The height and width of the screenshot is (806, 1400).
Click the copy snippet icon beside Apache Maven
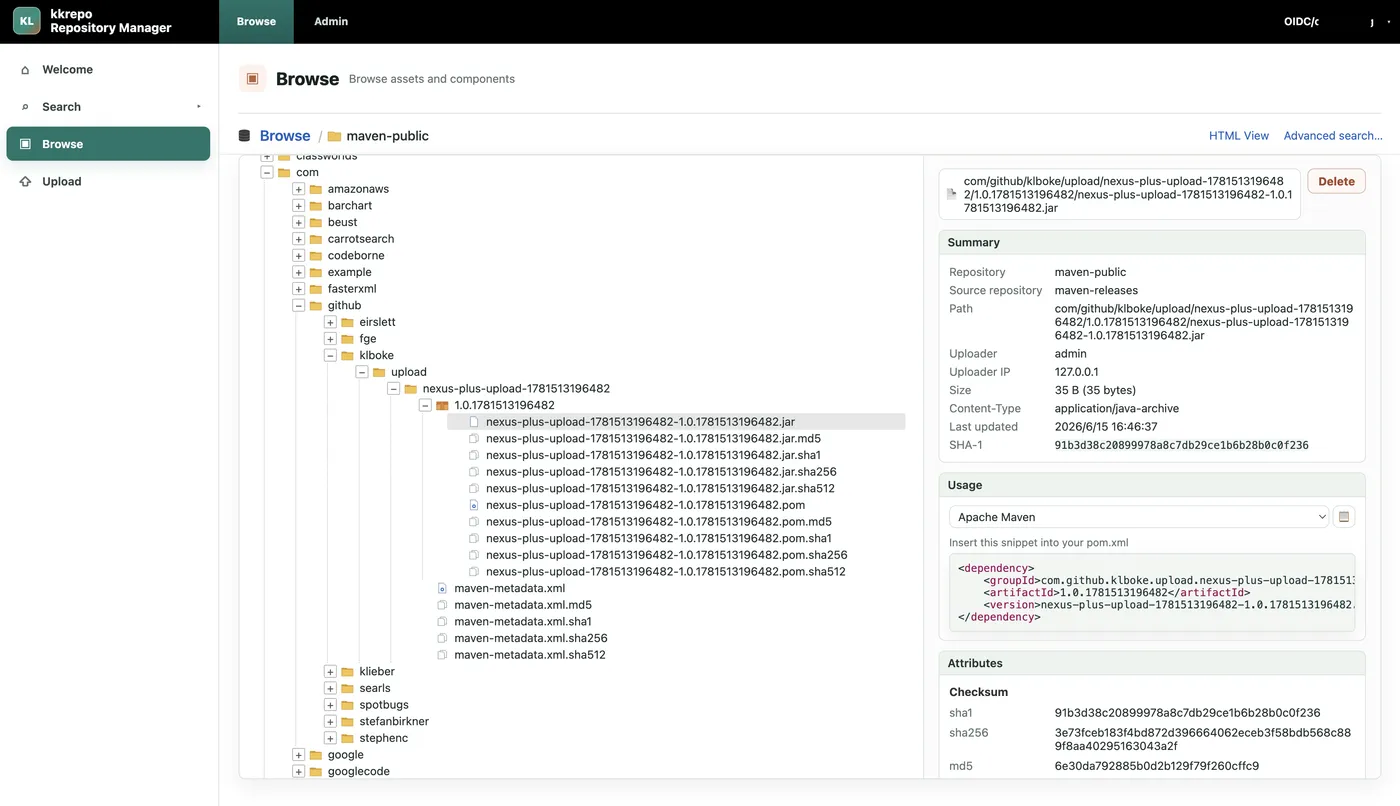[1344, 517]
